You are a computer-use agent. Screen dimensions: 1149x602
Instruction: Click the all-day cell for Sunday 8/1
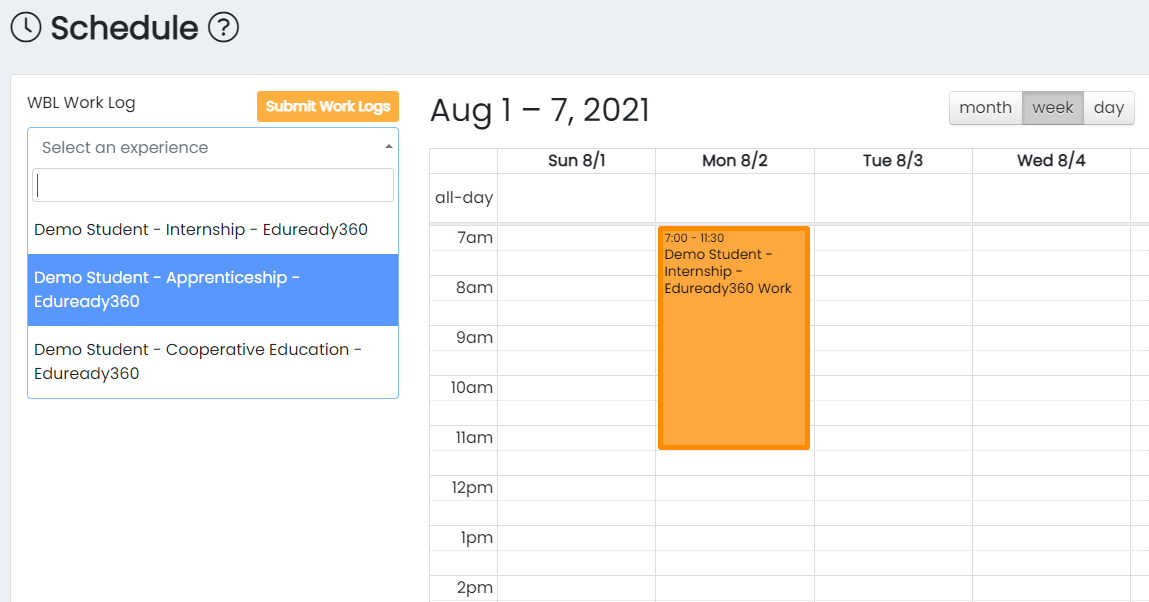click(x=577, y=198)
